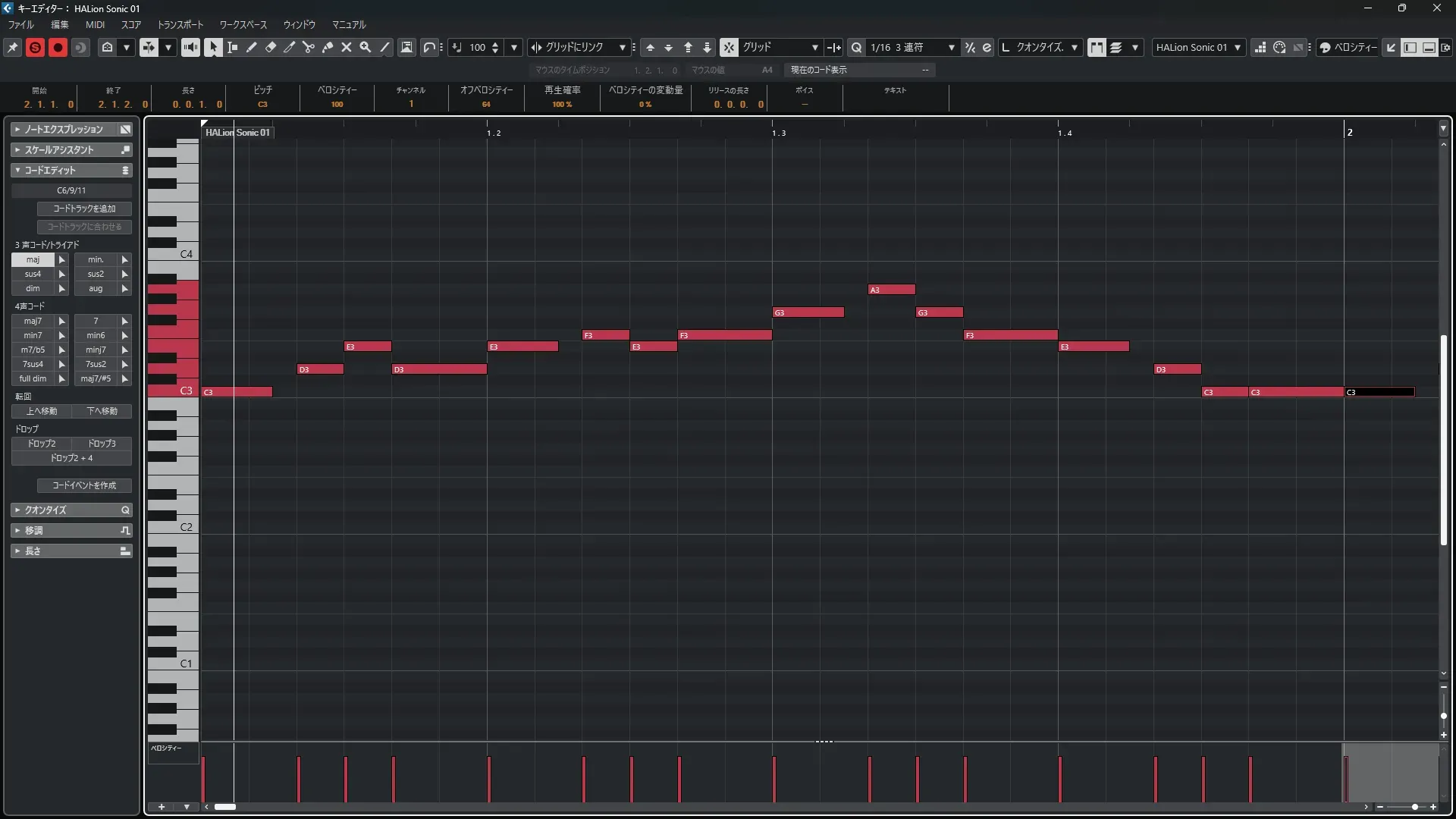Click the Create Chord Events button
The image size is (1456, 819).
pyautogui.click(x=84, y=485)
